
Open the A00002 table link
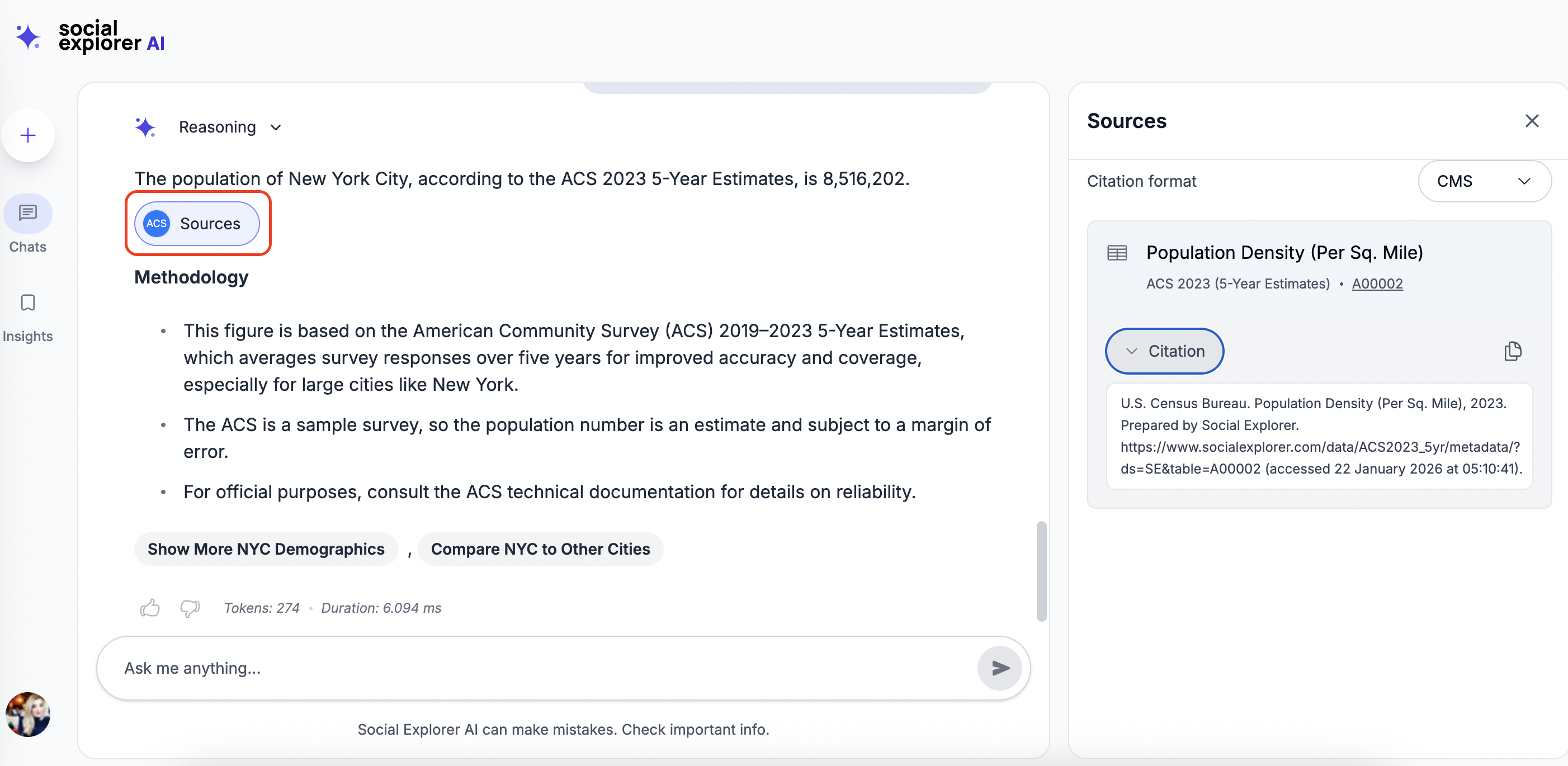[x=1377, y=283]
